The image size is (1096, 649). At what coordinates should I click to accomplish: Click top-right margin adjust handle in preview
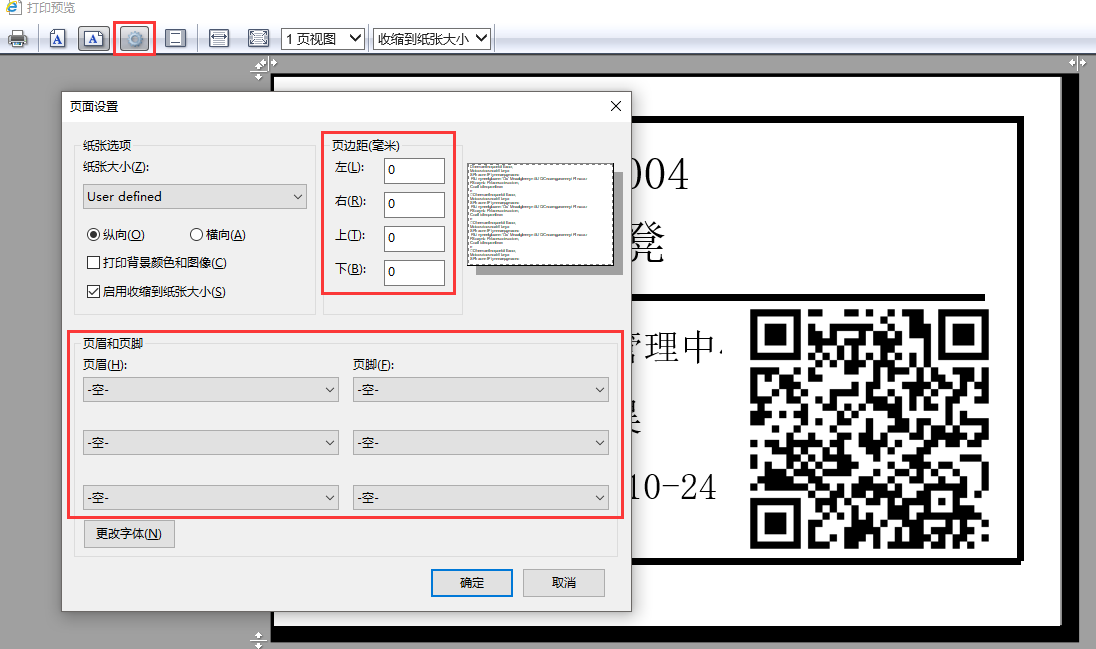pyautogui.click(x=1077, y=62)
